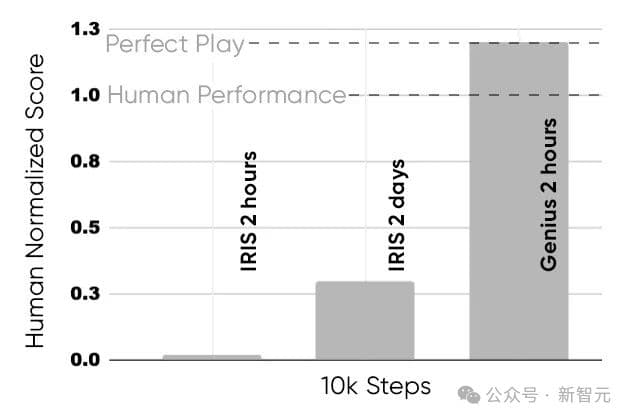The image size is (631, 420).
Task: Click the '10k Steps' x-axis label
Action: pos(376,386)
